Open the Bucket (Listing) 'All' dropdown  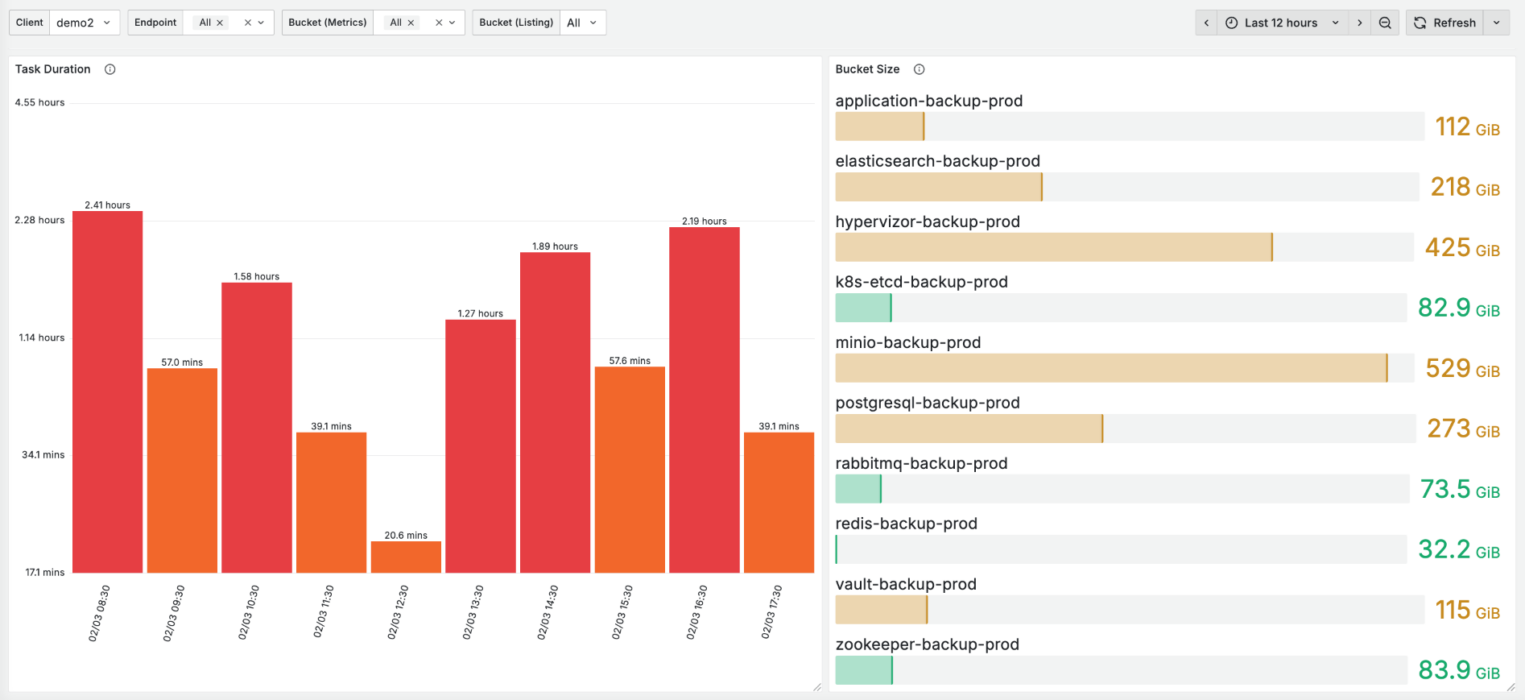582,23
